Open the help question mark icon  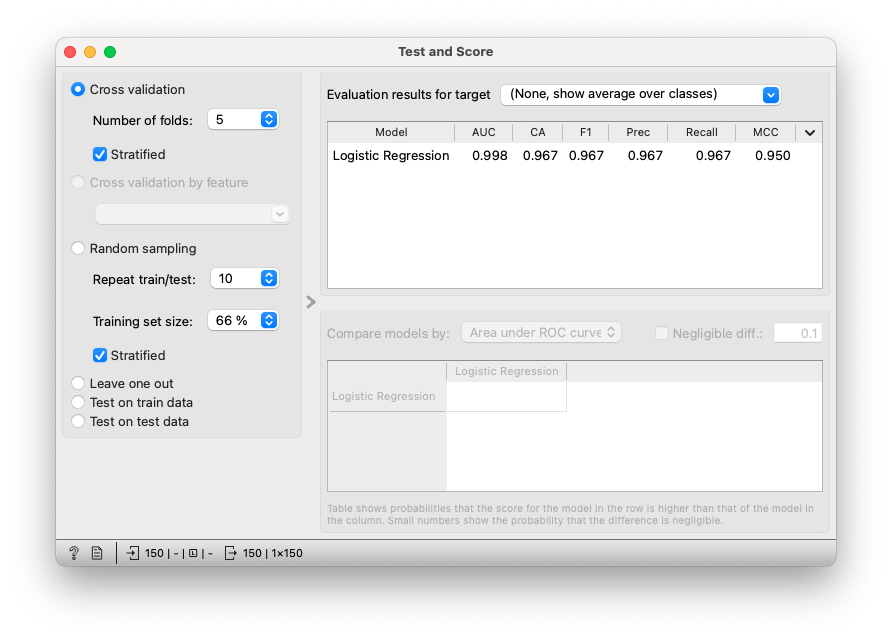pos(73,553)
